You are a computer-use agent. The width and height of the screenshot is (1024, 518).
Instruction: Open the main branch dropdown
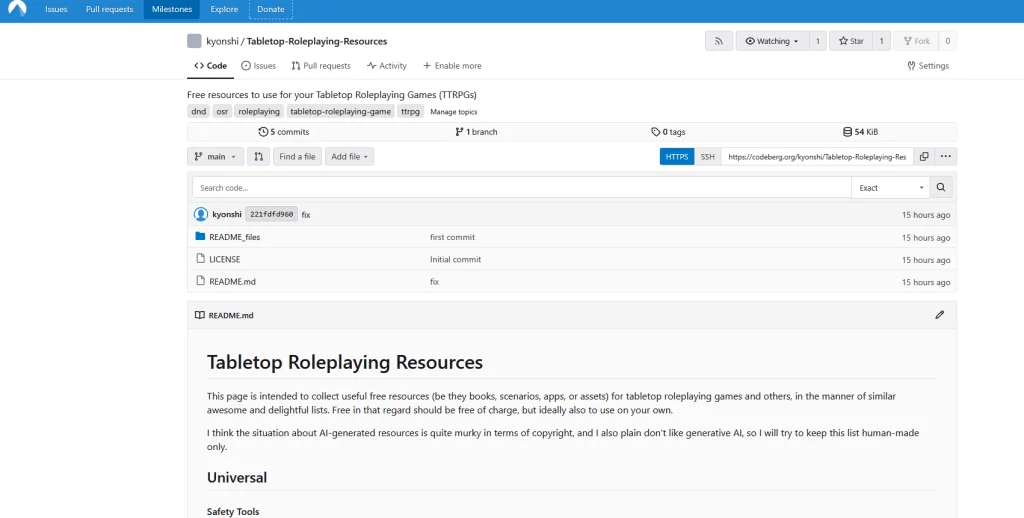pyautogui.click(x=216, y=157)
